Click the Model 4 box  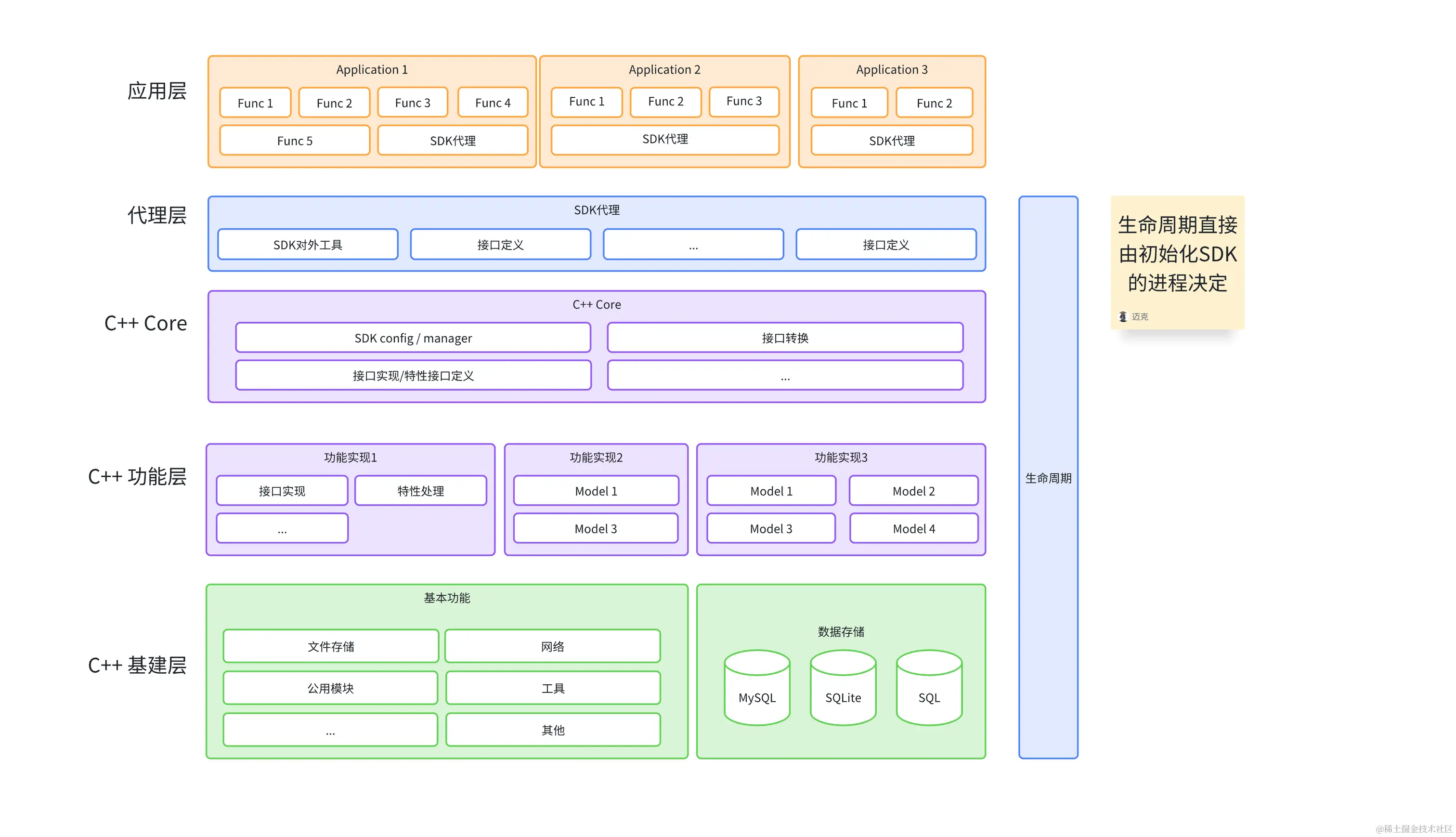913,529
